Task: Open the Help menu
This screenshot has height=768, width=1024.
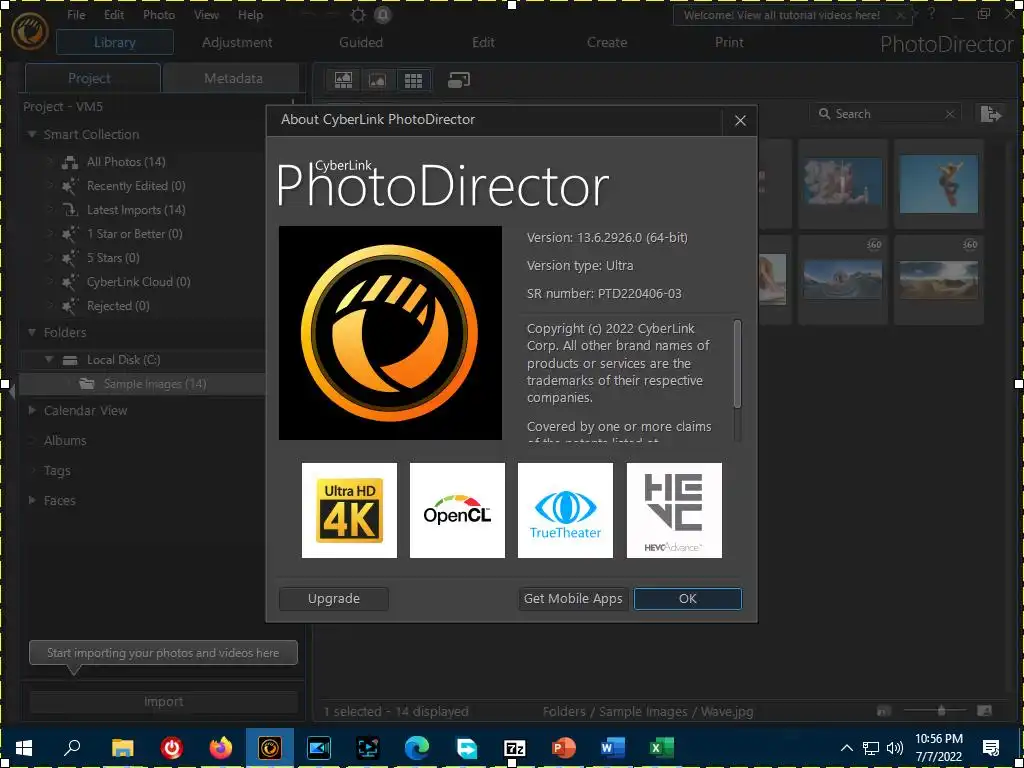Action: 250,14
